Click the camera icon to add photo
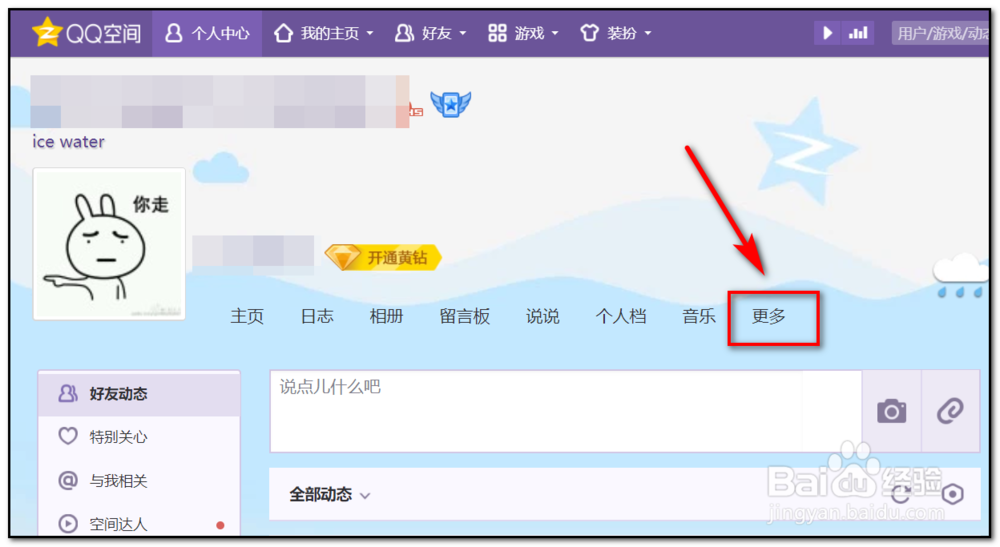Viewport: 1000px width, 547px height. pyautogui.click(x=892, y=411)
